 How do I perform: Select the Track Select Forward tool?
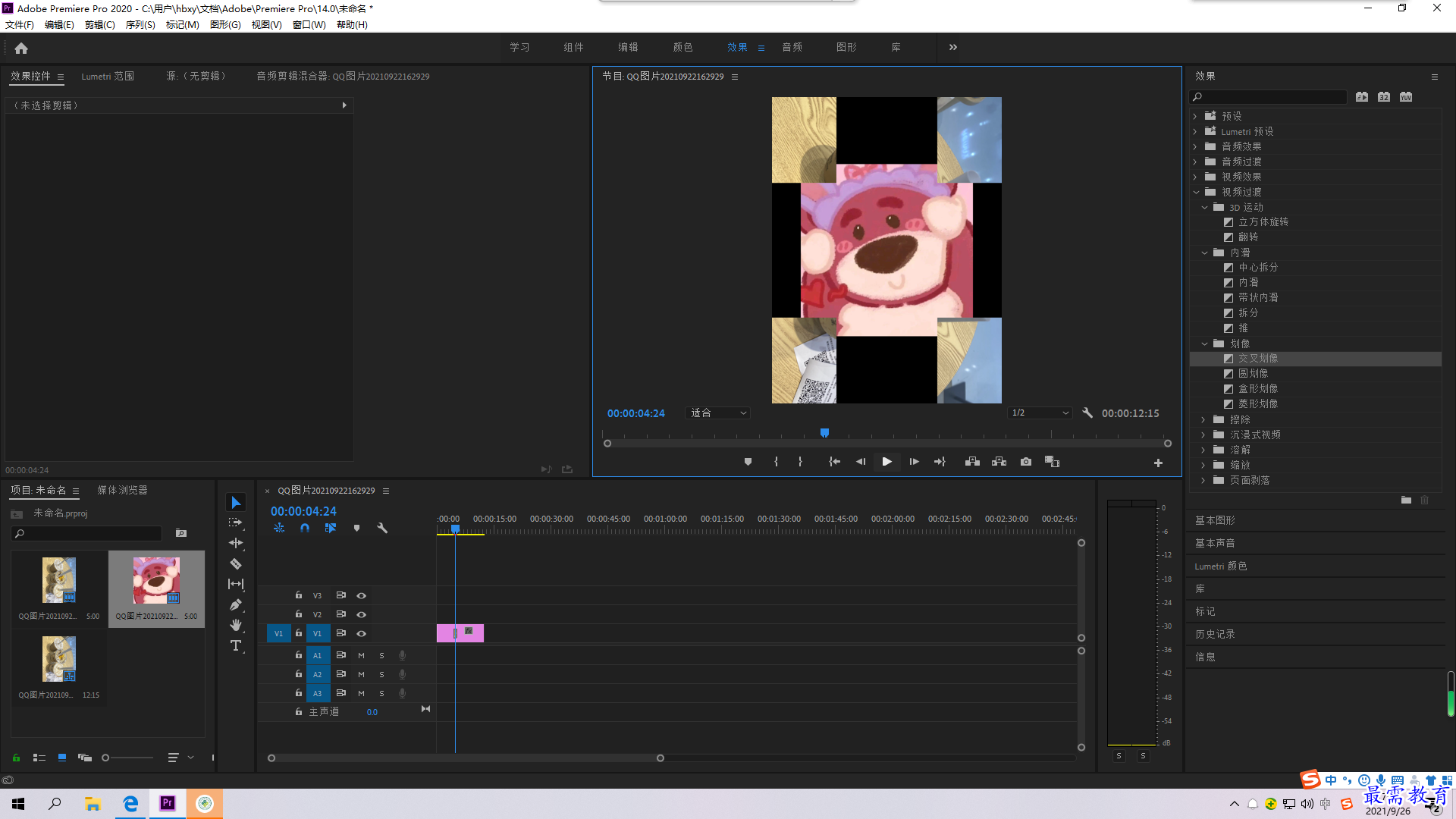click(236, 522)
